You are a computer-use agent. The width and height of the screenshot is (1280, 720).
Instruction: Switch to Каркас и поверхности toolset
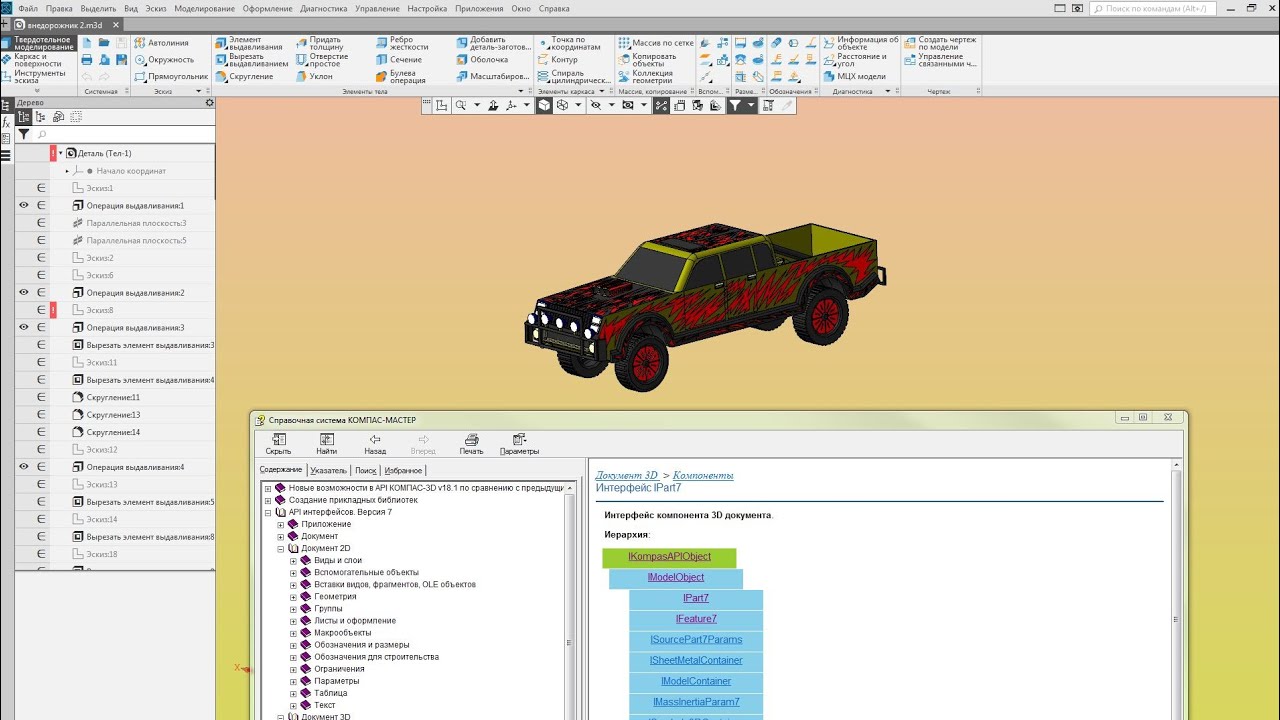click(38, 60)
